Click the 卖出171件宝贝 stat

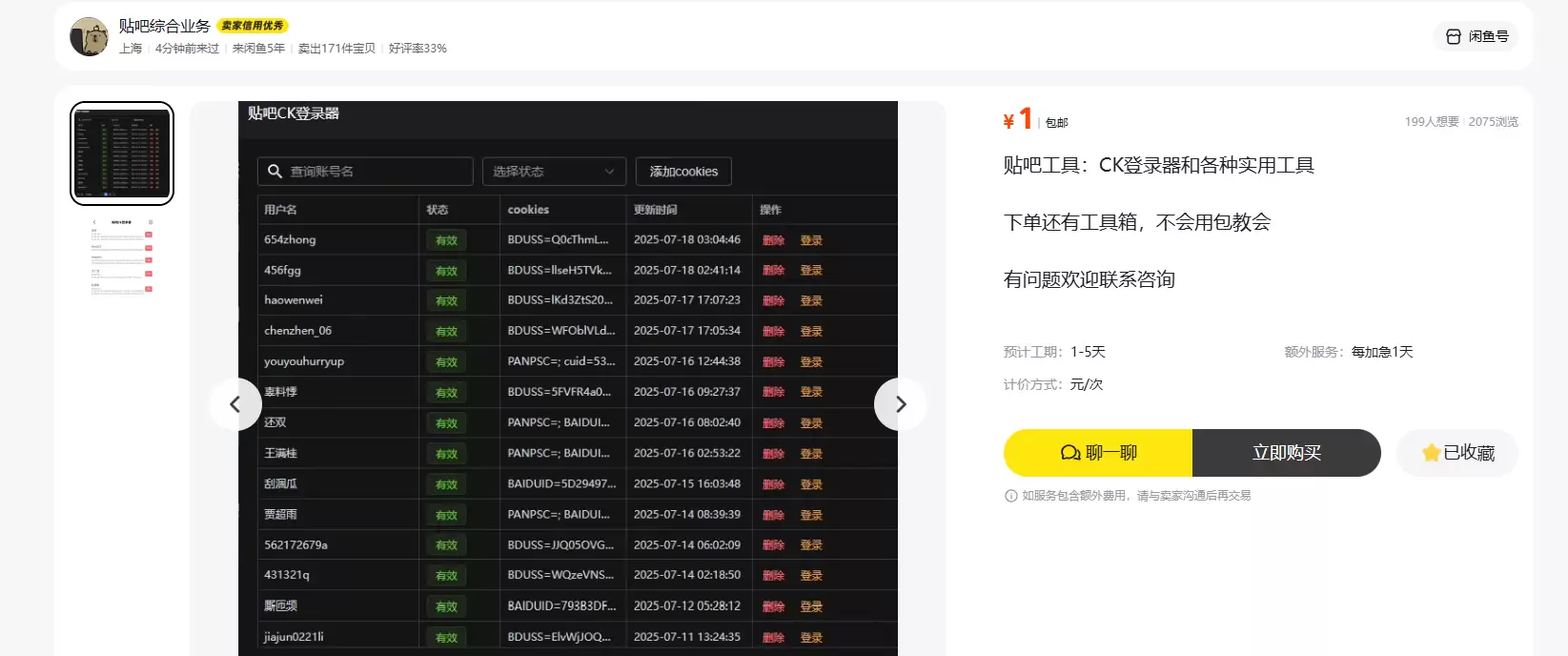pyautogui.click(x=336, y=49)
